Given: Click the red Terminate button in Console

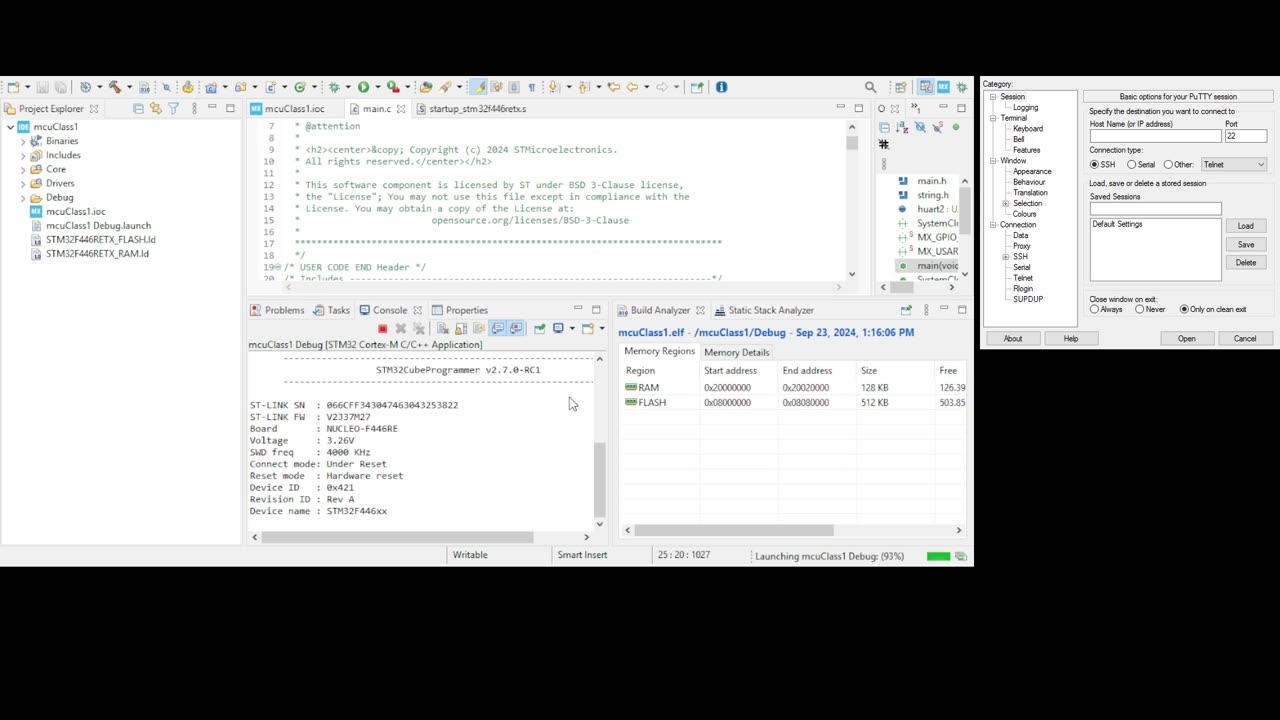Looking at the screenshot, I should click(383, 328).
